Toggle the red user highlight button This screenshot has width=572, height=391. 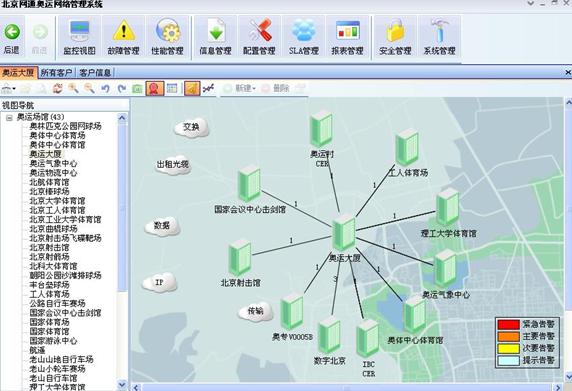[155, 88]
